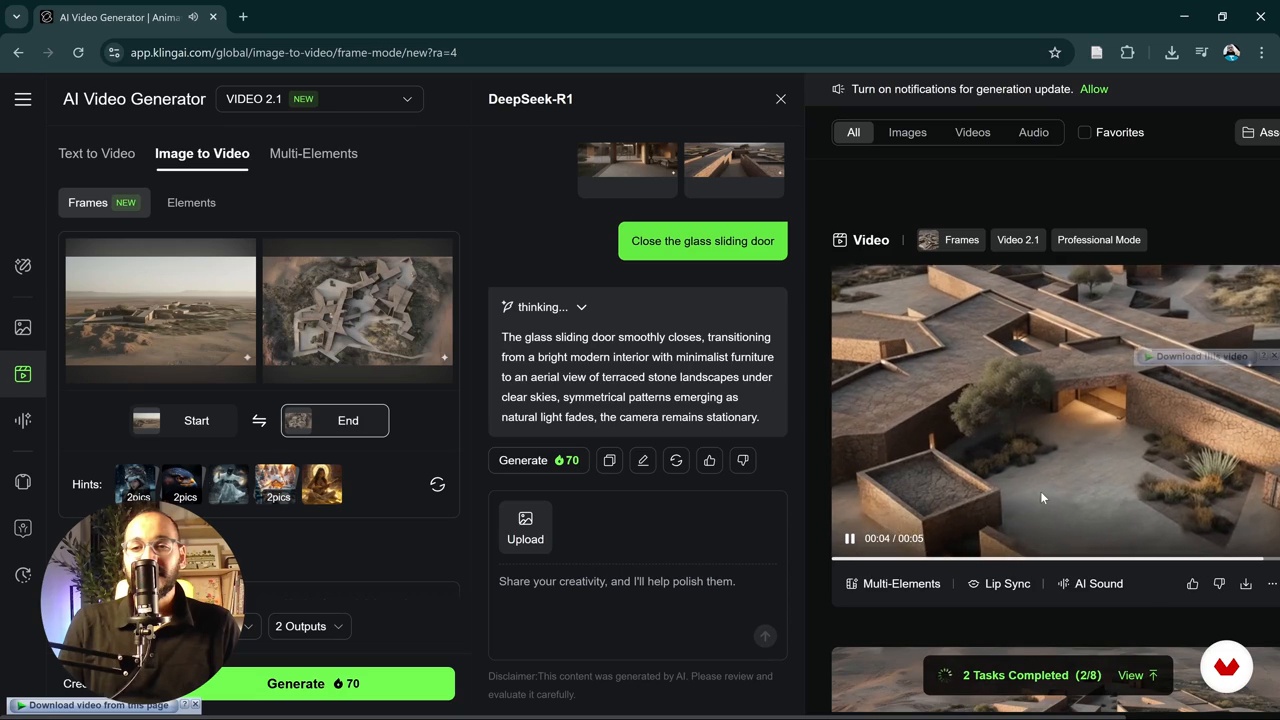Click Generate 70 under the response
Viewport: 1280px width, 720px height.
coord(539,460)
